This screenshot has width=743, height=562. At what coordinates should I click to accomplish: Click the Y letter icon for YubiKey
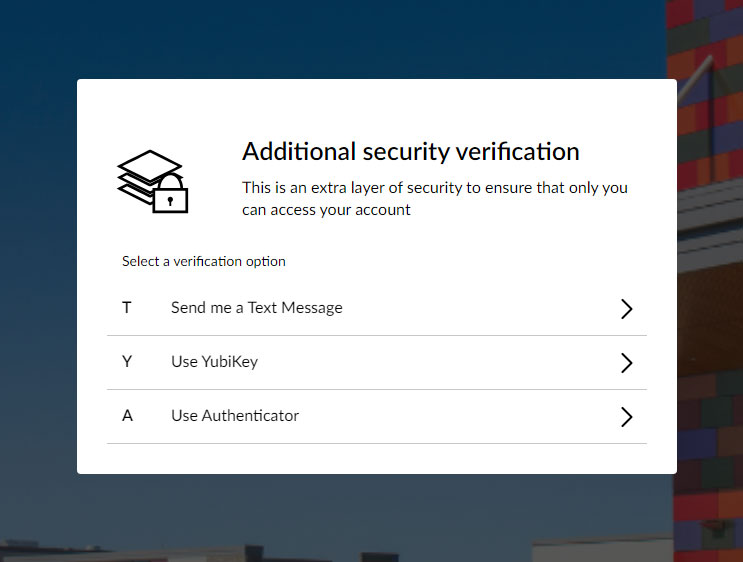[127, 362]
